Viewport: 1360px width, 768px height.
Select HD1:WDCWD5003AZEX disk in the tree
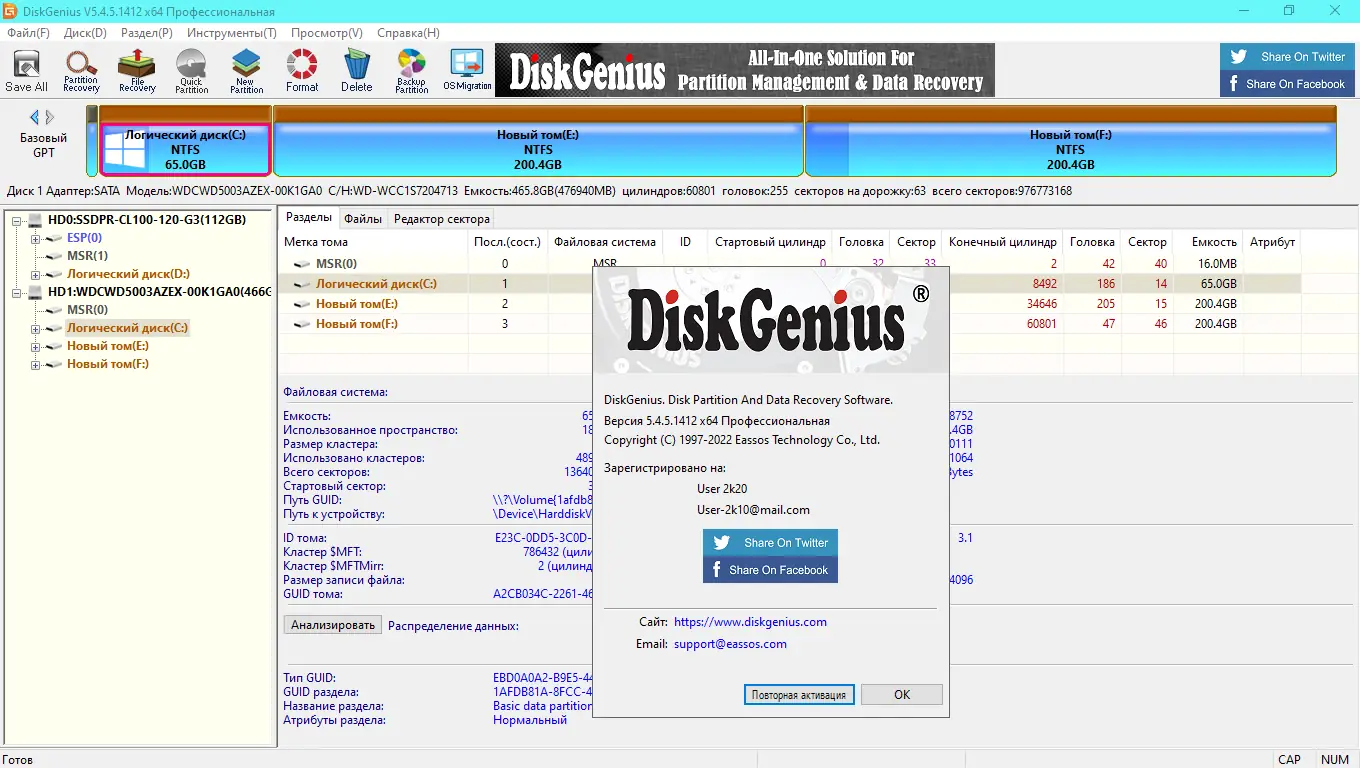pyautogui.click(x=159, y=292)
